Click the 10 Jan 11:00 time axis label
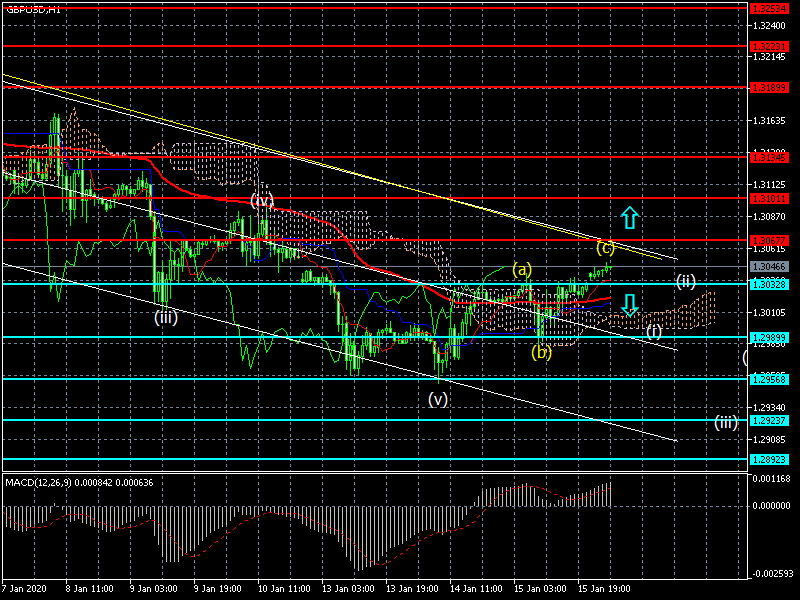This screenshot has height=600, width=800. pyautogui.click(x=284, y=588)
